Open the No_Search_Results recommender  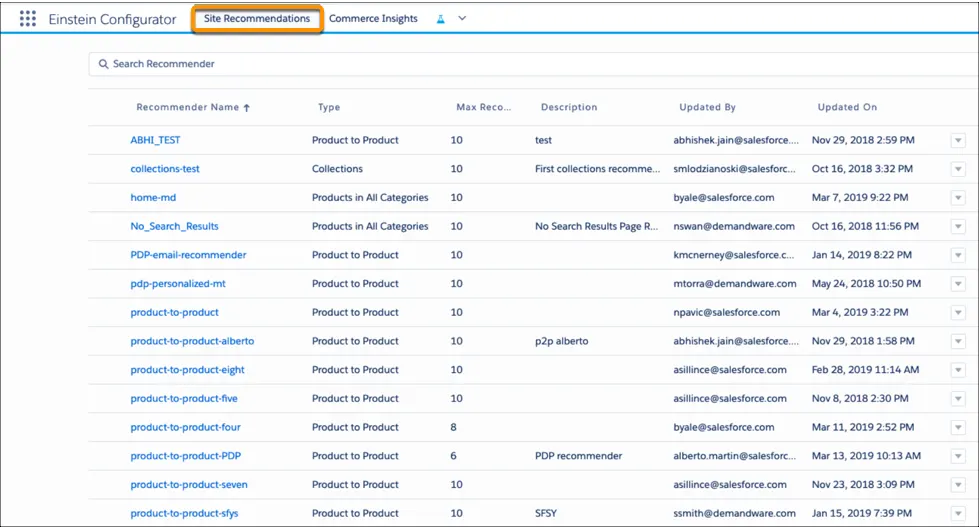[174, 226]
